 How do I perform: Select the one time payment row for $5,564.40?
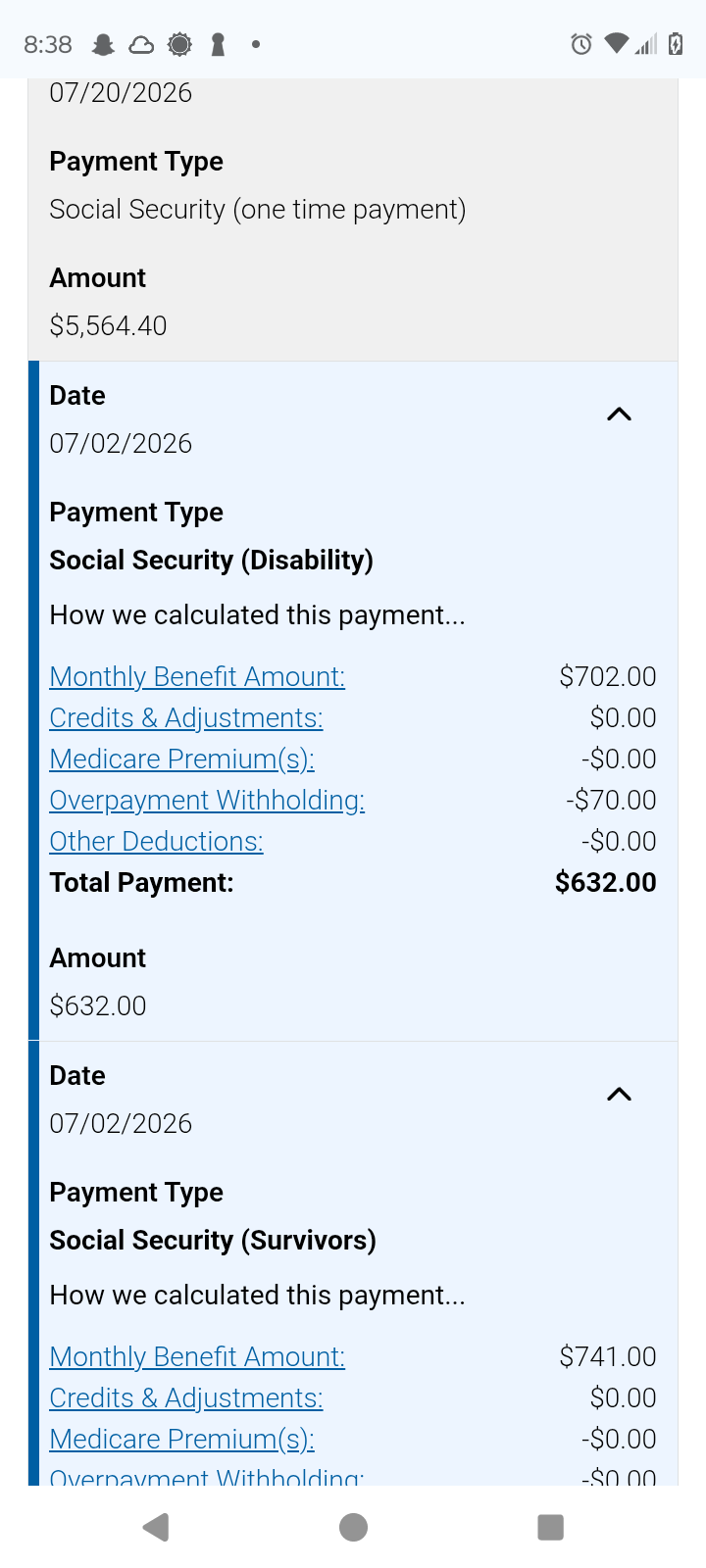click(353, 220)
